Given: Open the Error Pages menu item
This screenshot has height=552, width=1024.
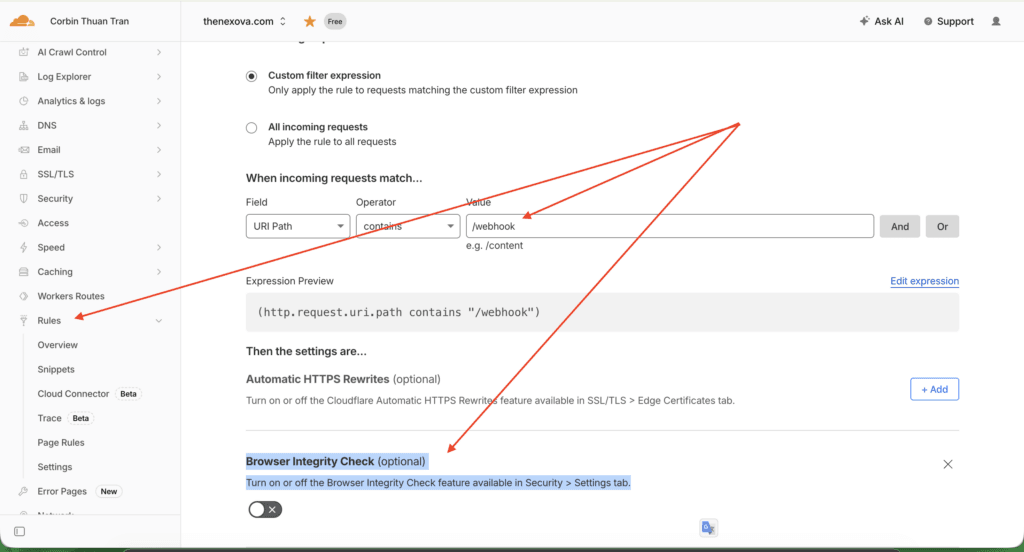Looking at the screenshot, I should coord(62,491).
